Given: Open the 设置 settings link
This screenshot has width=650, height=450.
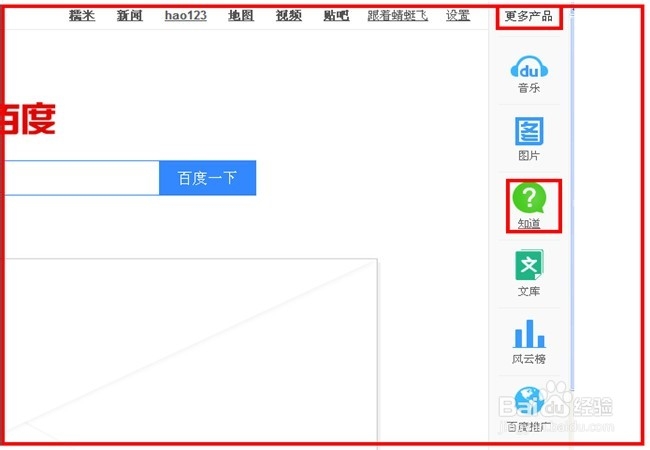Looking at the screenshot, I should (458, 15).
